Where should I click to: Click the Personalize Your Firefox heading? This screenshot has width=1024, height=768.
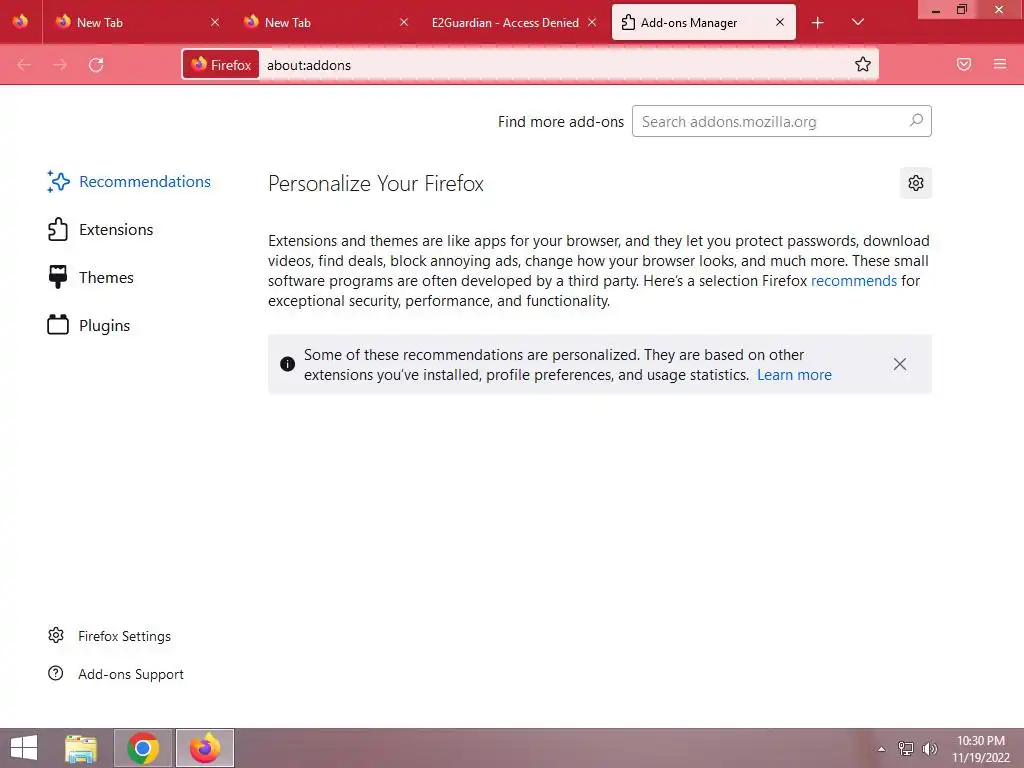pyautogui.click(x=376, y=184)
